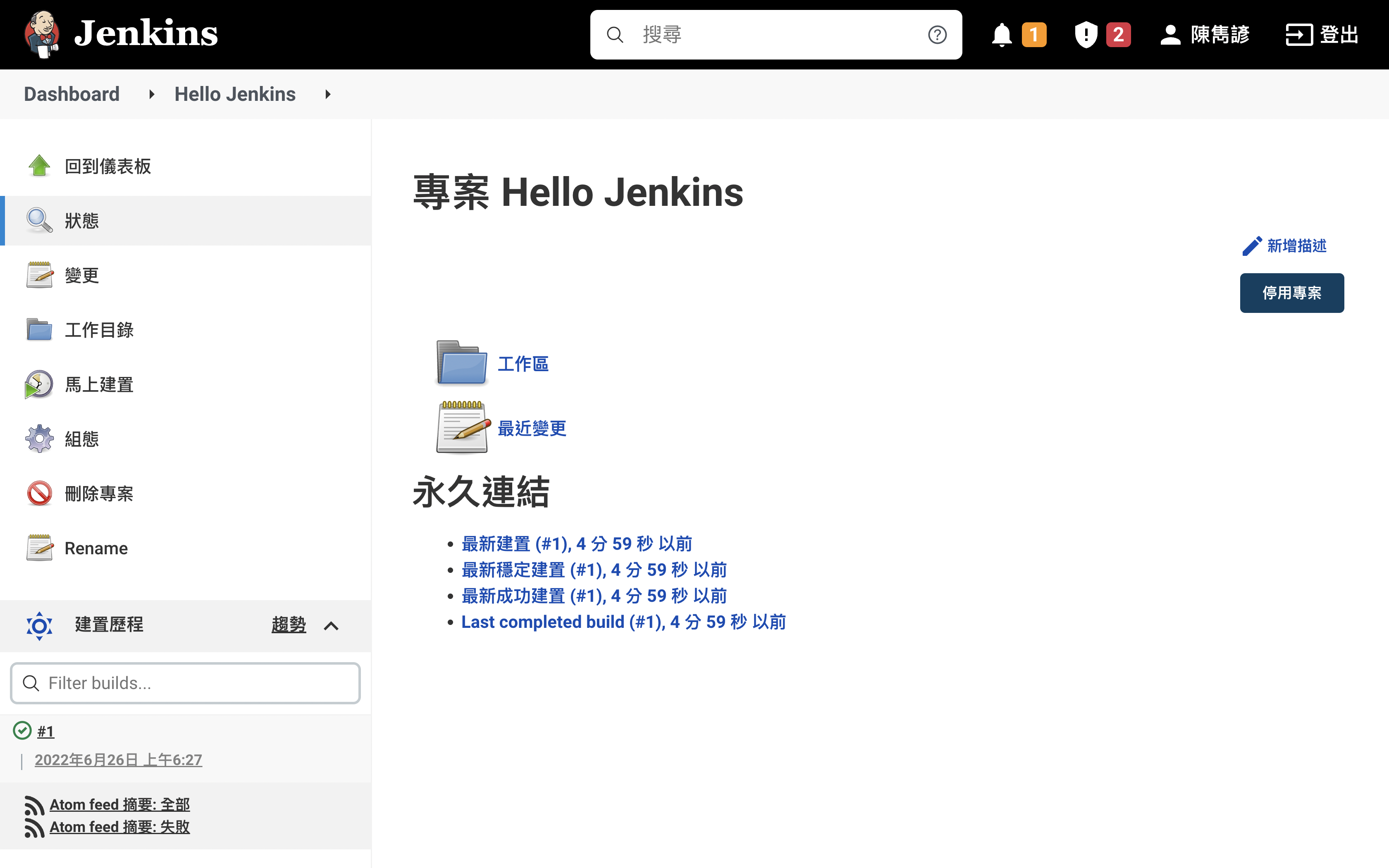Click the build date 2022年6月26日 上午6:27
This screenshot has width=1389, height=868.
click(118, 760)
